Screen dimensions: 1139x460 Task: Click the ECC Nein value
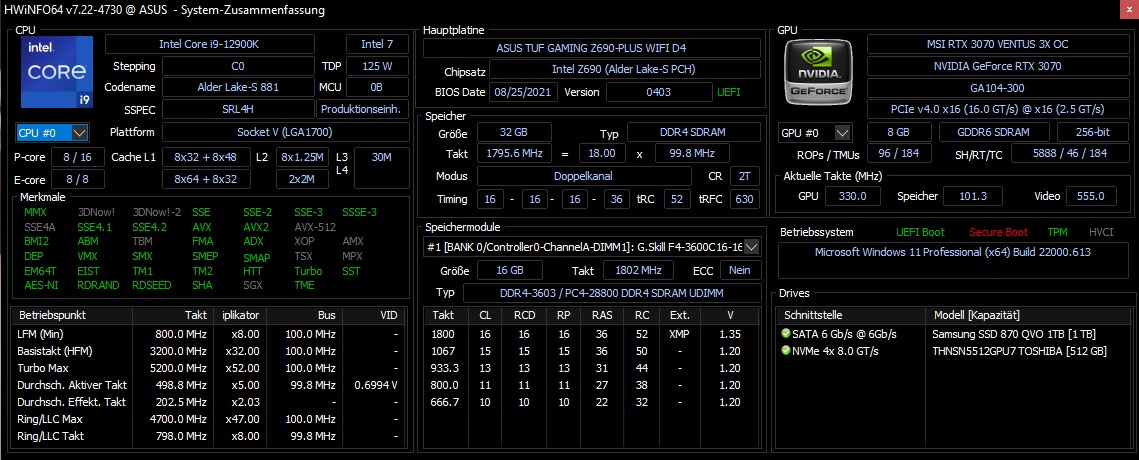(740, 270)
